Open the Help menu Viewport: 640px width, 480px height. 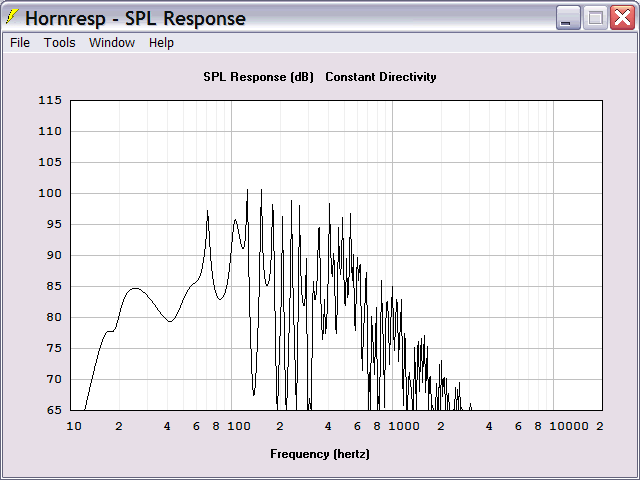[x=161, y=42]
